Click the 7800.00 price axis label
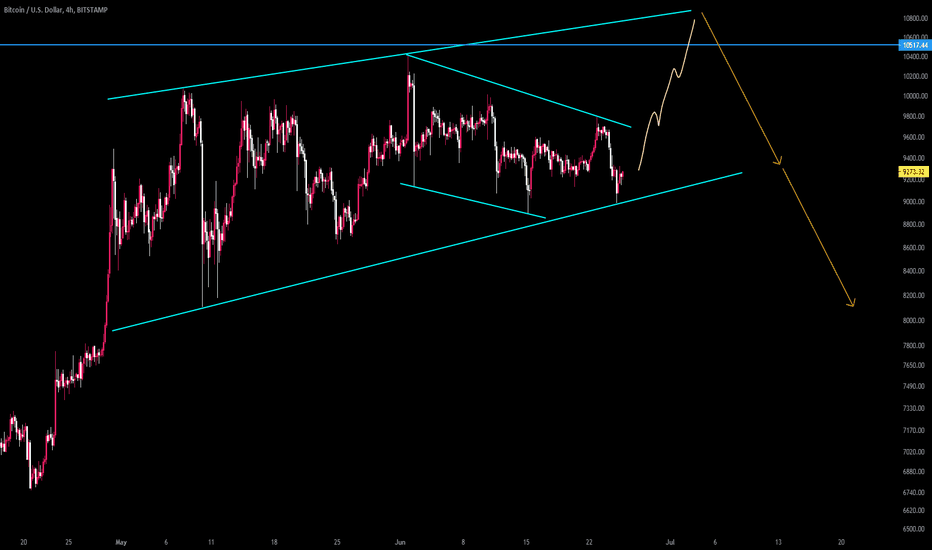Image resolution: width=932 pixels, height=550 pixels. pos(915,345)
